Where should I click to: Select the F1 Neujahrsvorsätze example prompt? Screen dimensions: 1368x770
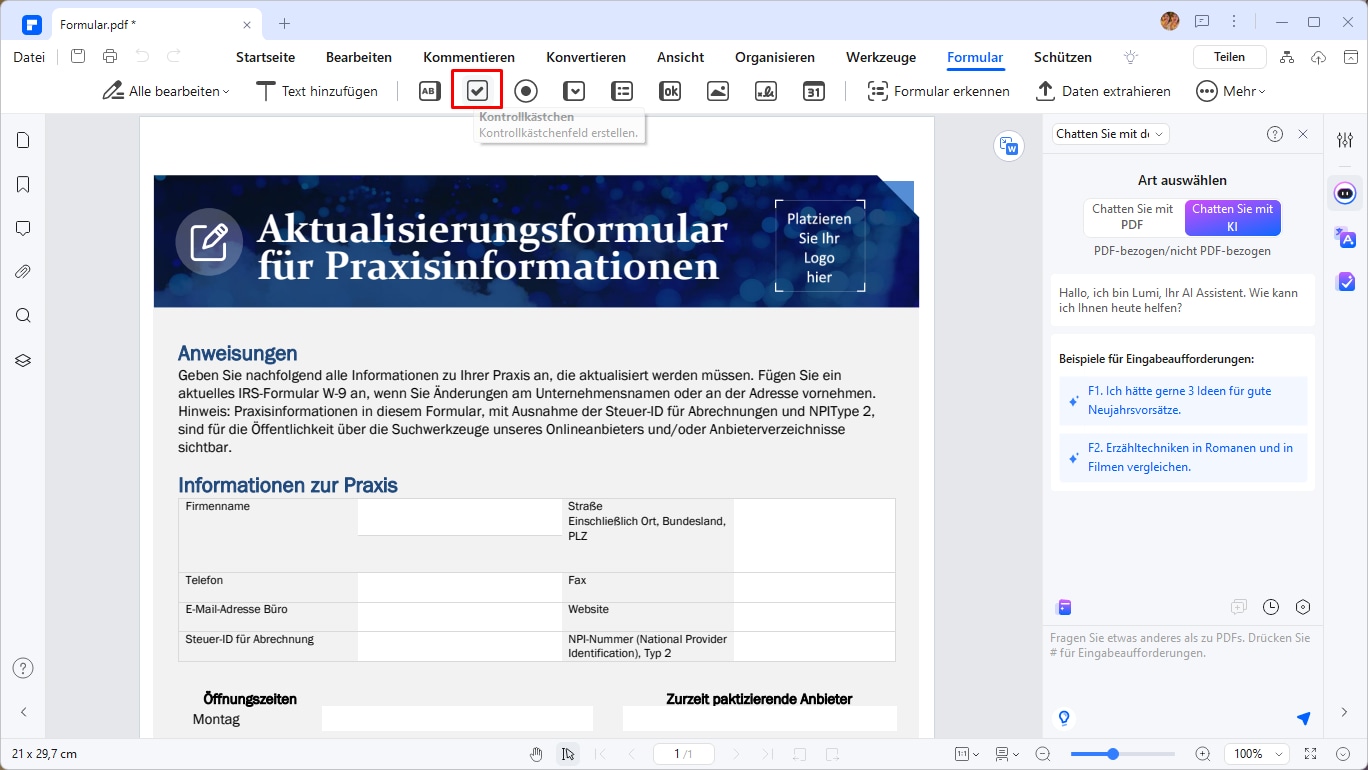tap(1183, 401)
